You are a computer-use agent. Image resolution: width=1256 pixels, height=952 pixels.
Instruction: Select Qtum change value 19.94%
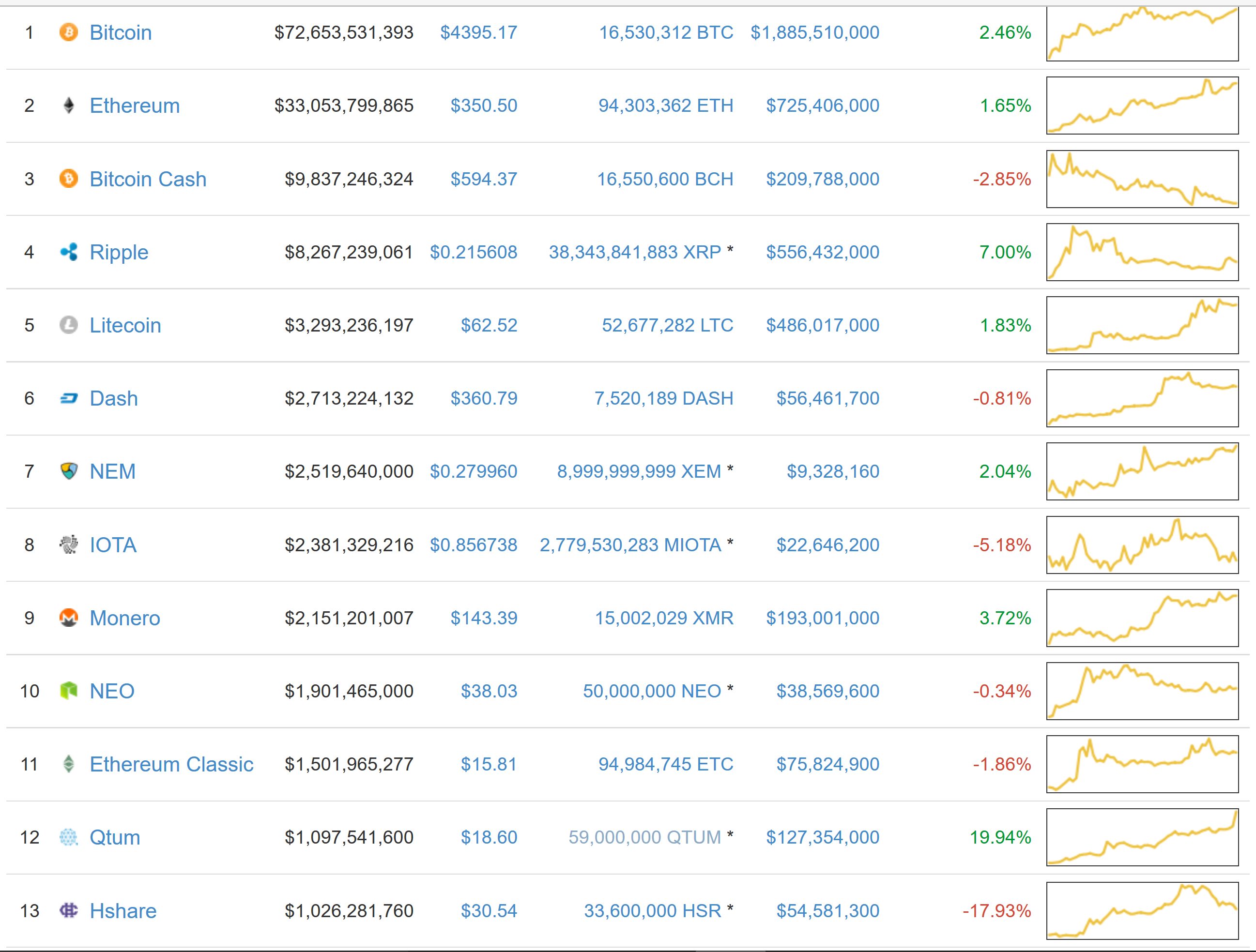coord(1000,837)
